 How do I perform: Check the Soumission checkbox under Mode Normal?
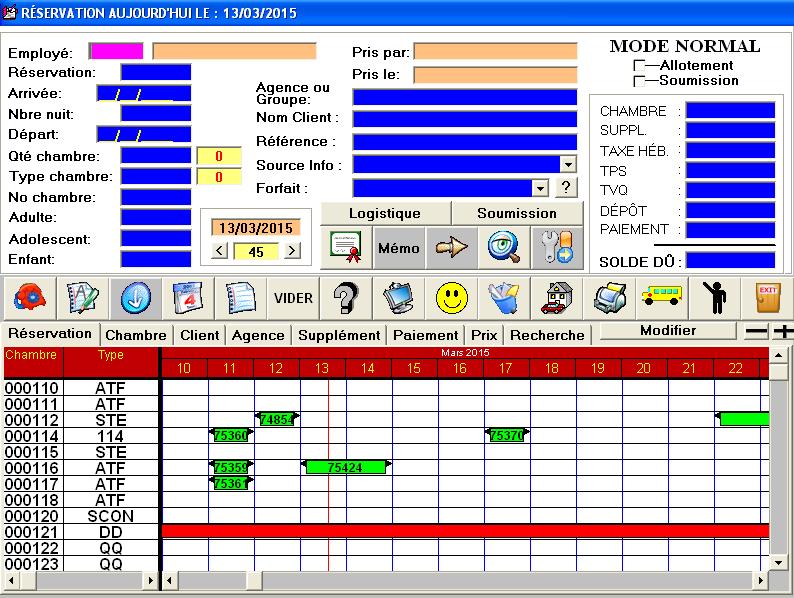click(x=639, y=81)
